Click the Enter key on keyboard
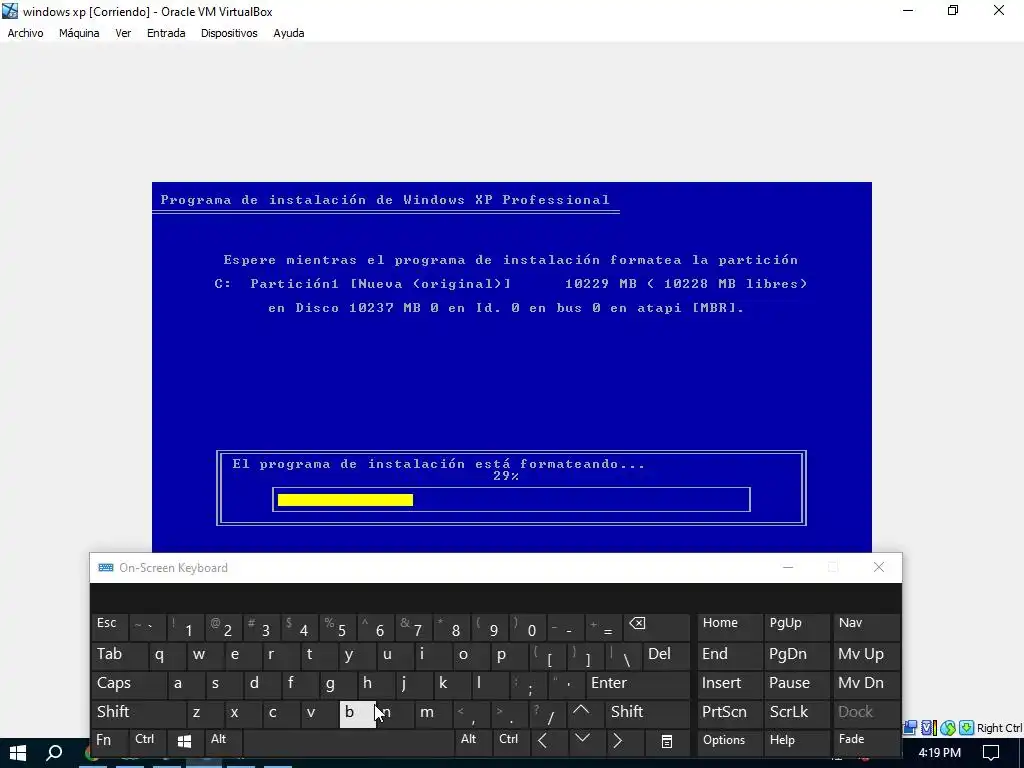This screenshot has width=1024, height=768. click(x=637, y=684)
